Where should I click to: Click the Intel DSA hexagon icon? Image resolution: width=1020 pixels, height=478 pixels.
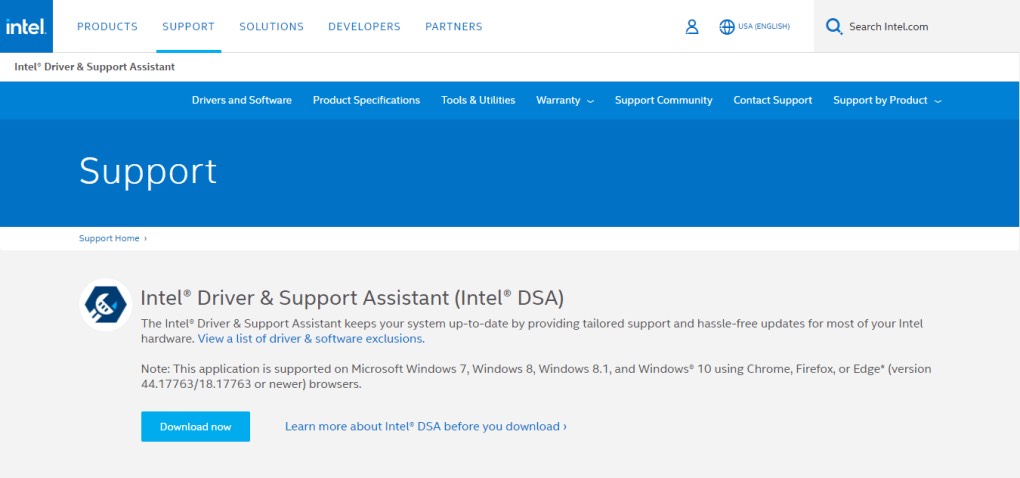coord(106,304)
